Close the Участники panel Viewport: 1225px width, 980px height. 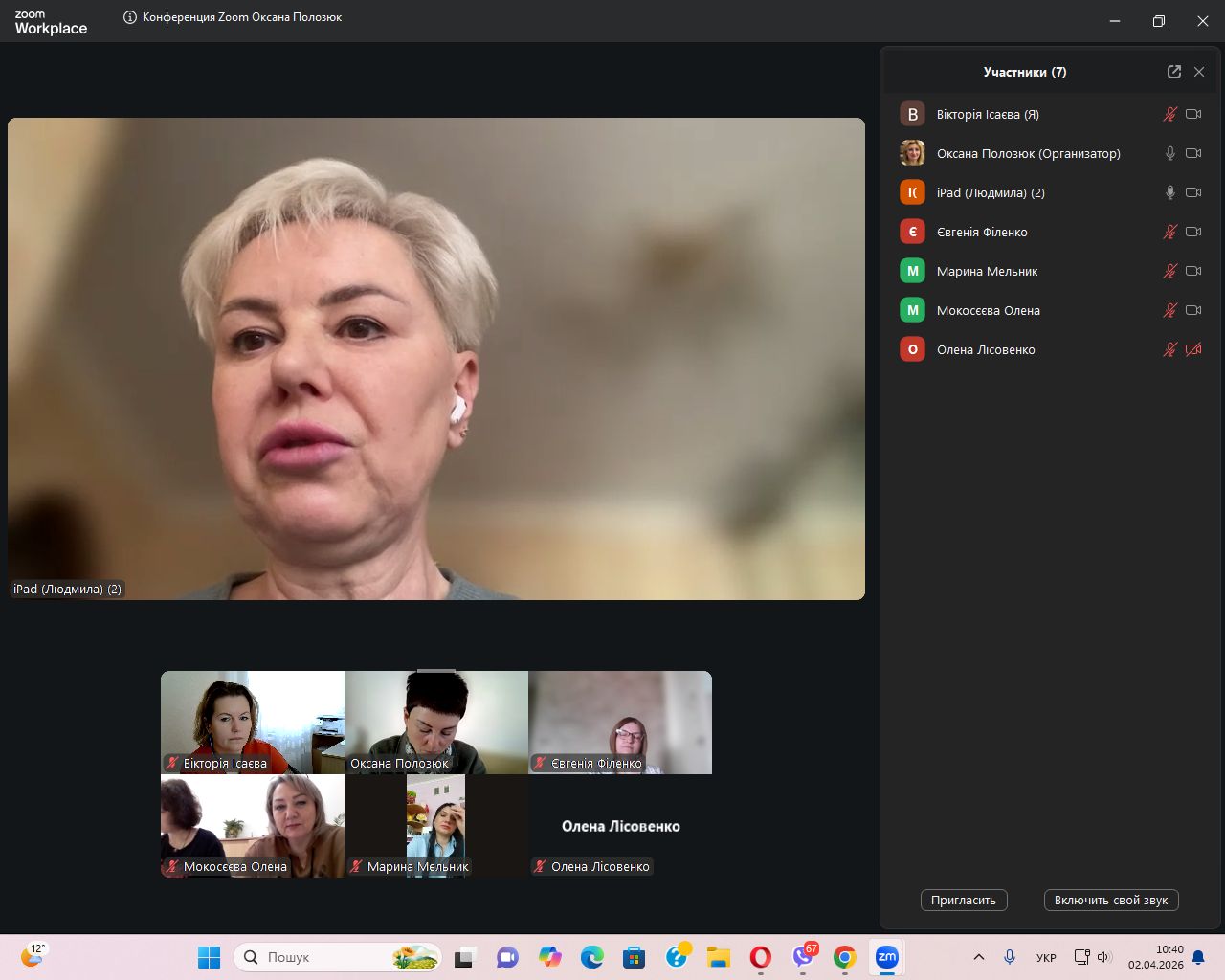pyautogui.click(x=1199, y=72)
